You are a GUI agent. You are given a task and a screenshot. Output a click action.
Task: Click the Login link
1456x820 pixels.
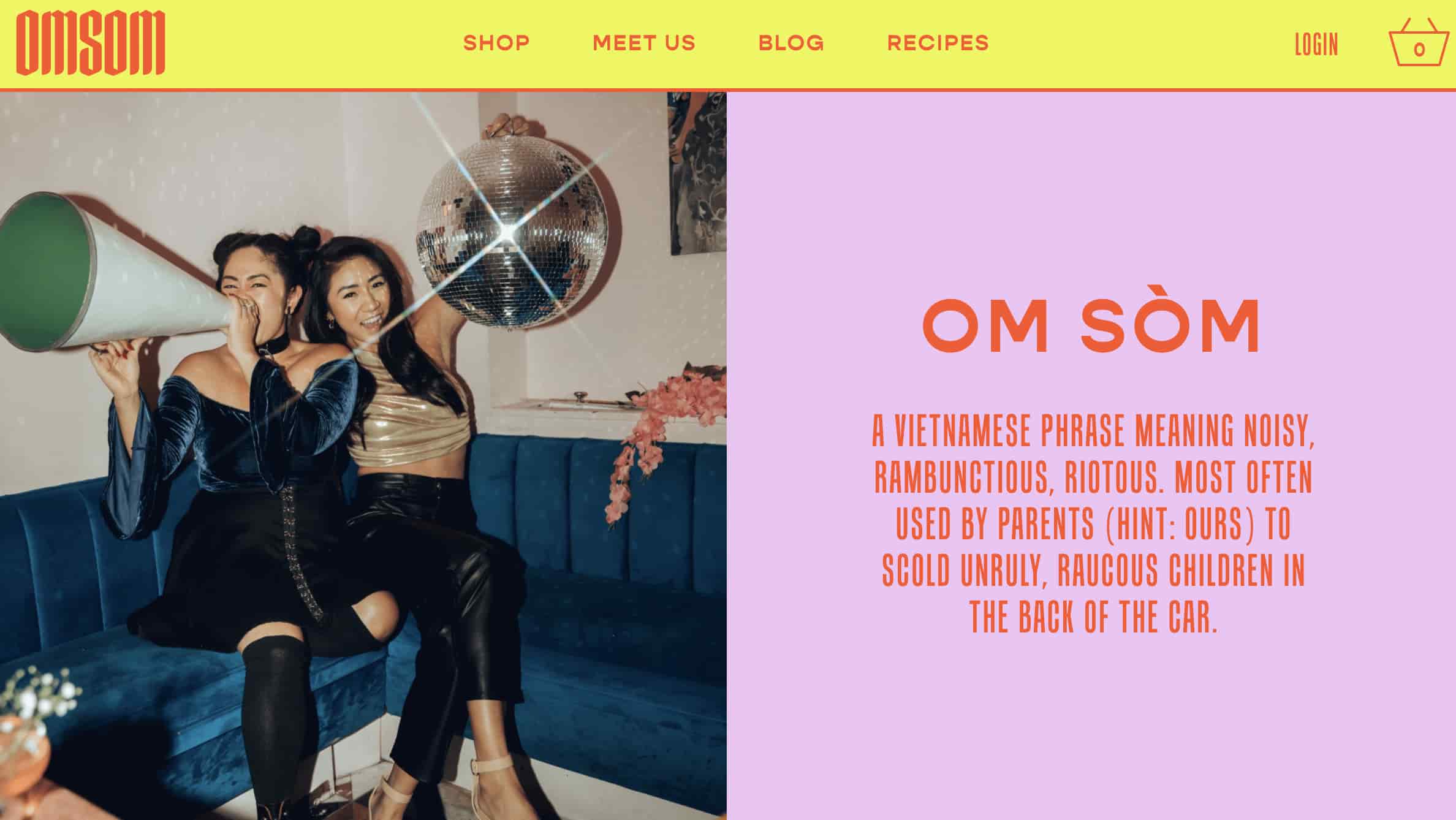click(x=1316, y=45)
